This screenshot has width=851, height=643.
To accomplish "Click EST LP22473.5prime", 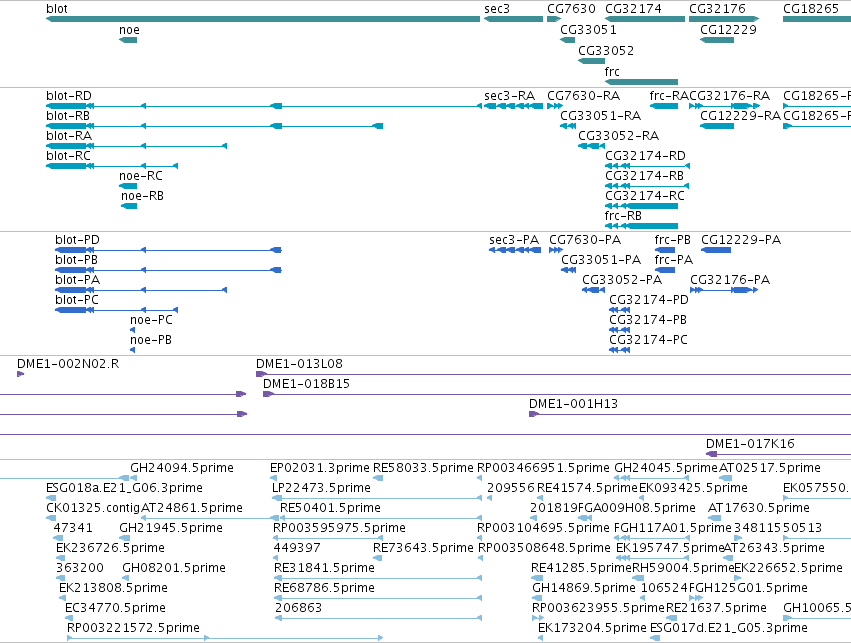I will coord(321,488).
